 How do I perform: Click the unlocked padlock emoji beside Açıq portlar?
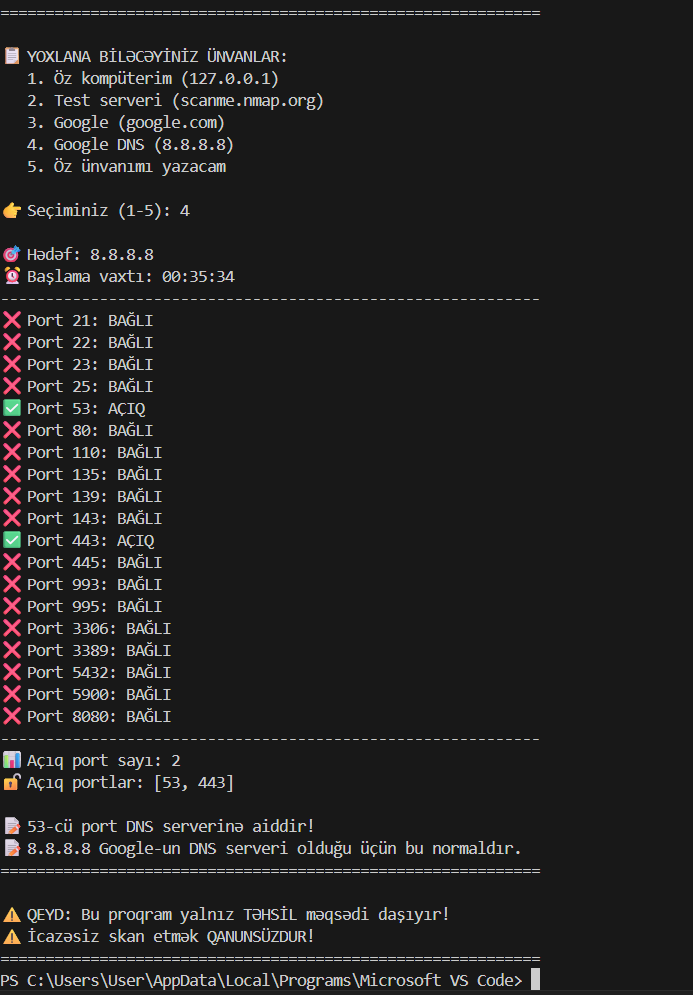pos(12,782)
